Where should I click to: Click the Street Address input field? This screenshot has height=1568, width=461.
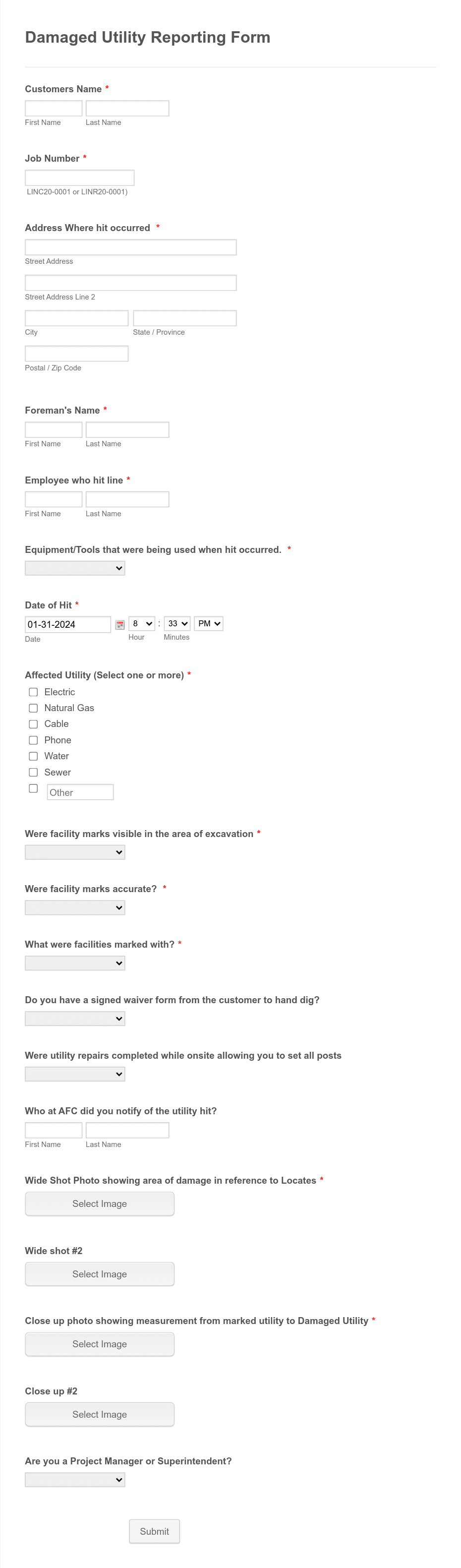130,247
